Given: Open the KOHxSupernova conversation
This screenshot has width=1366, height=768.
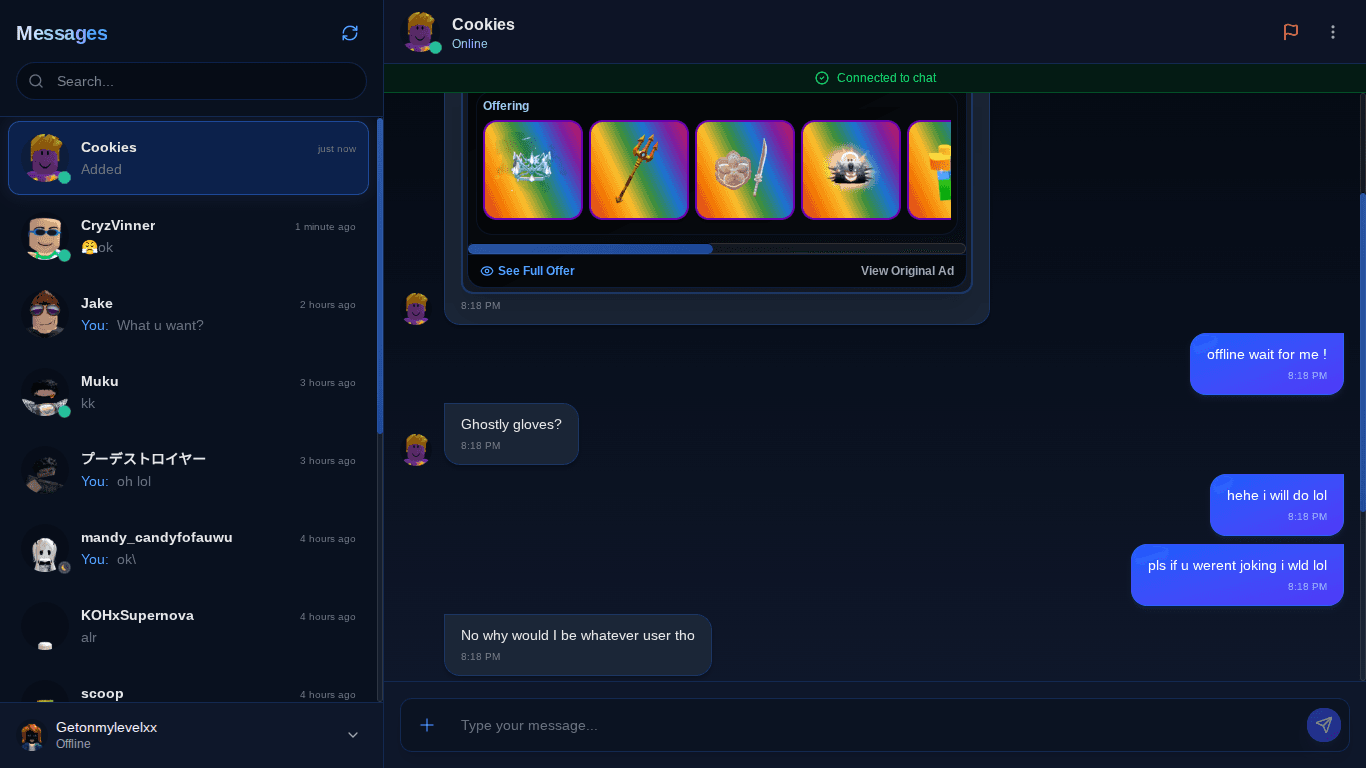Looking at the screenshot, I should (188, 626).
